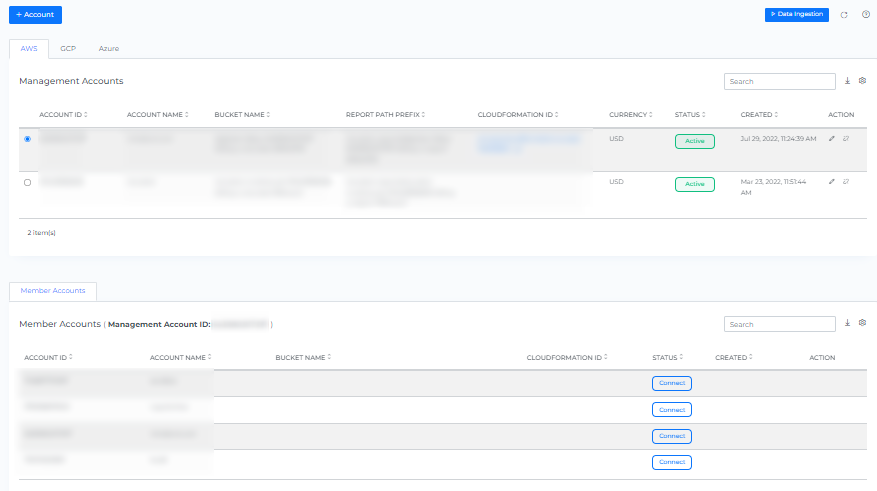The image size is (877, 491).
Task: Focus the Member Accounts search field
Action: coord(780,324)
